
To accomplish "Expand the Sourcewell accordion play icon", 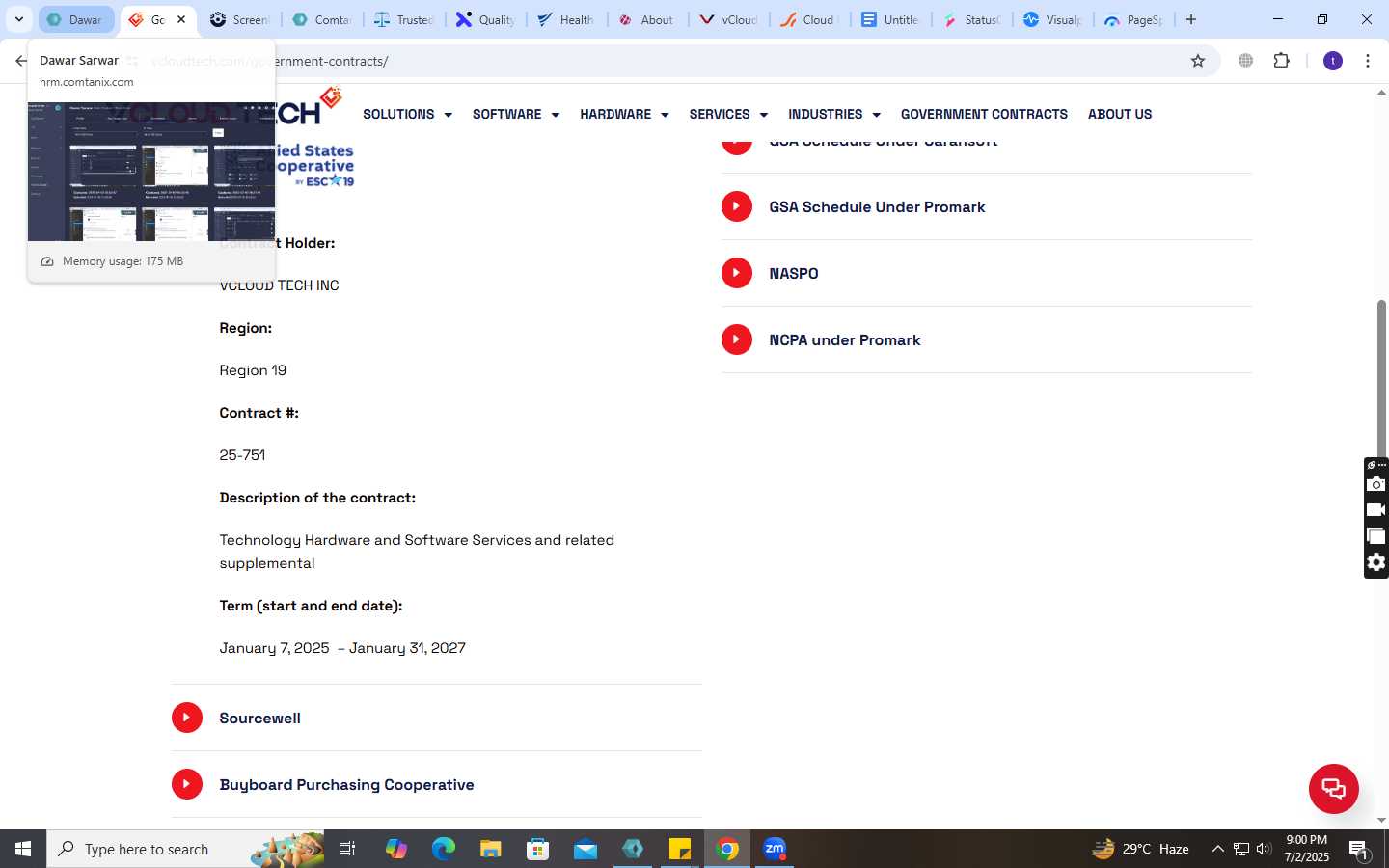I will pos(187,718).
